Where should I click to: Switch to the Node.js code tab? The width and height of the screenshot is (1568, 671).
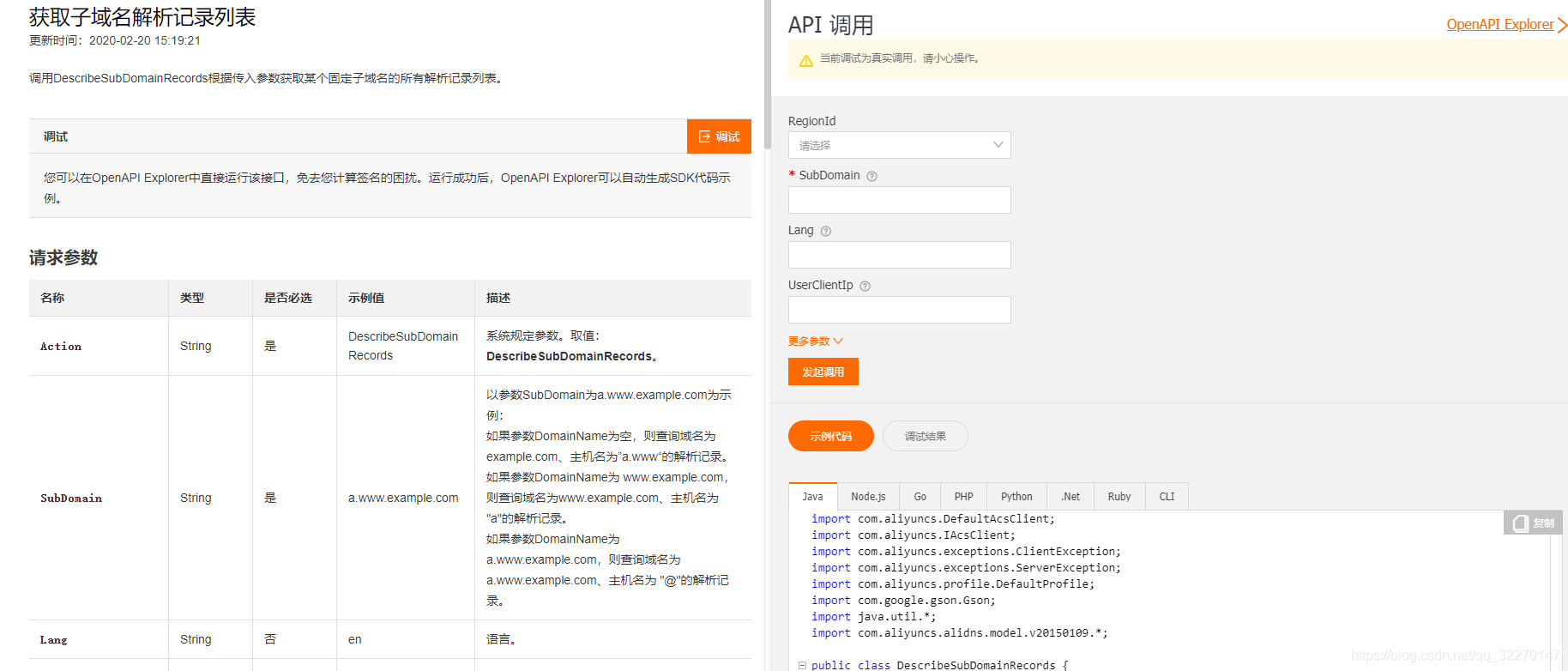tap(868, 497)
